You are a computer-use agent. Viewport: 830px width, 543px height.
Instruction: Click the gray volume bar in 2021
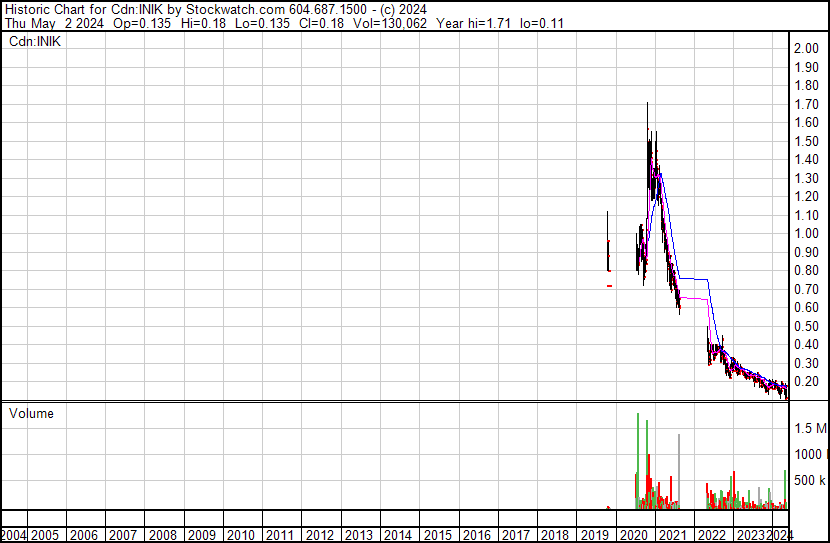pyautogui.click(x=679, y=471)
